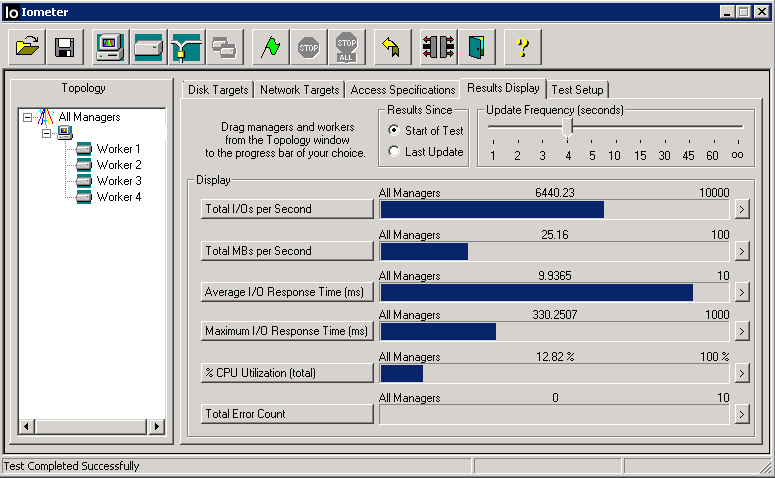Click Update Frequency slider thumb
The width and height of the screenshot is (775, 478).
pos(567,127)
